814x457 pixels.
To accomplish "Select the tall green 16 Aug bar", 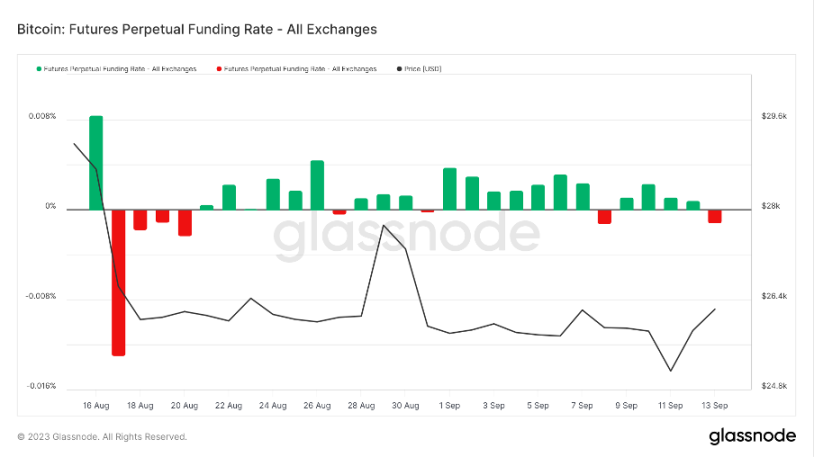I will pyautogui.click(x=96, y=163).
